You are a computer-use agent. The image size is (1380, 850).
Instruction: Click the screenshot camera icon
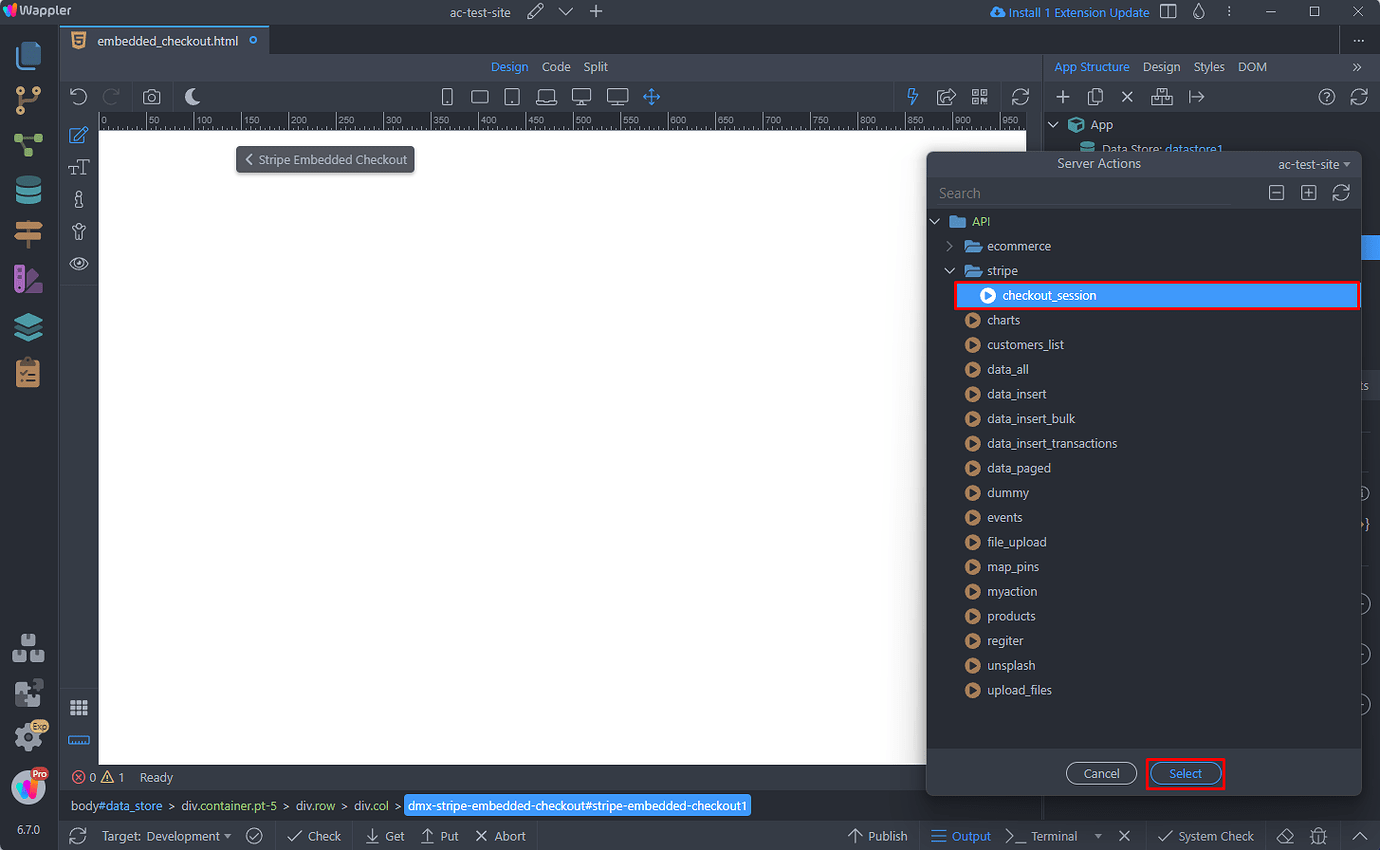point(151,97)
